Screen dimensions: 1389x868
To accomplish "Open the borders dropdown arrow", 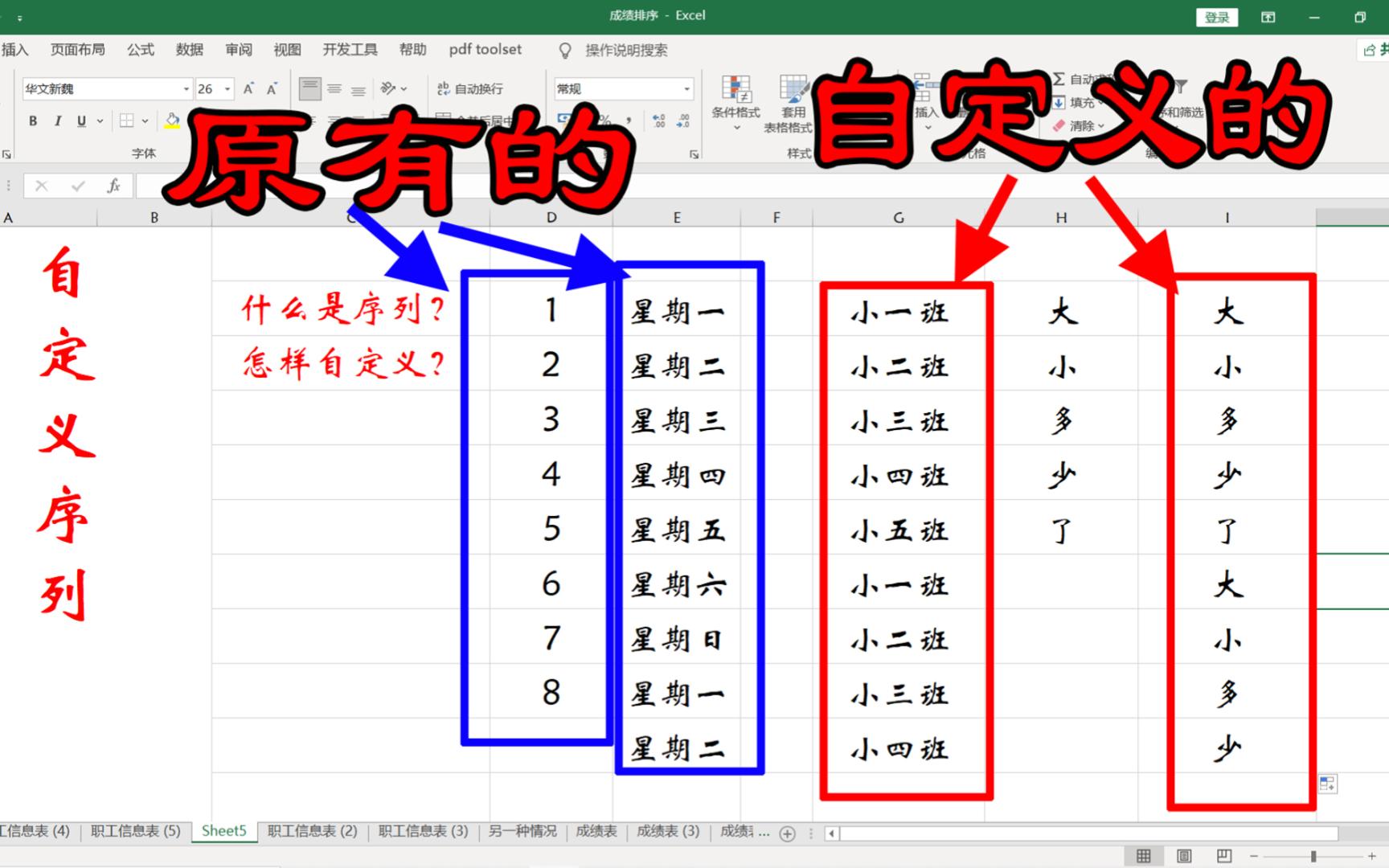I will [x=145, y=121].
